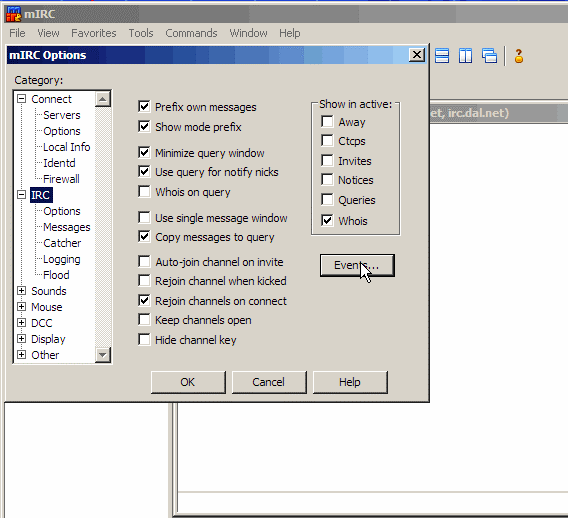
Task: Collapse the Connect category node
Action: click(22, 99)
